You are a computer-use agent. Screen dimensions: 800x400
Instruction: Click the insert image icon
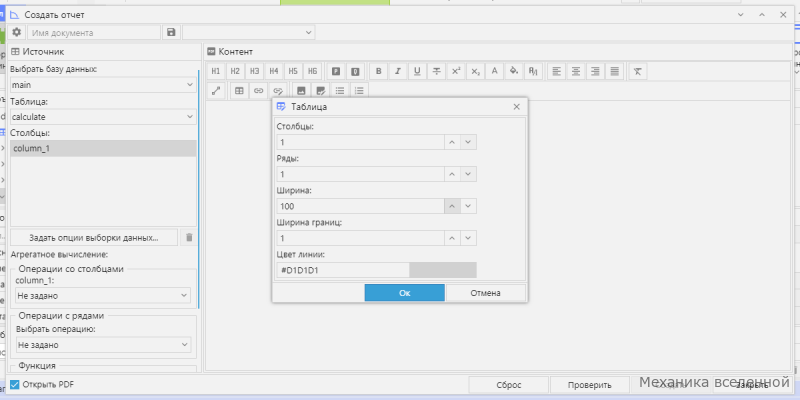point(301,91)
